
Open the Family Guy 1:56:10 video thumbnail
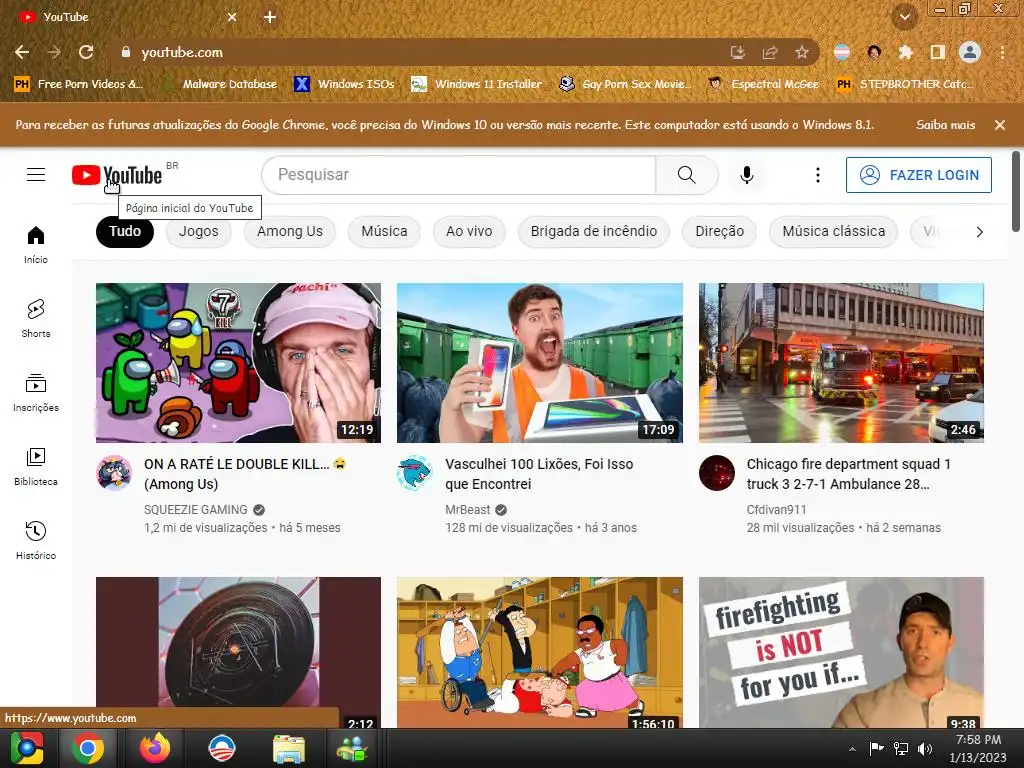[540, 652]
